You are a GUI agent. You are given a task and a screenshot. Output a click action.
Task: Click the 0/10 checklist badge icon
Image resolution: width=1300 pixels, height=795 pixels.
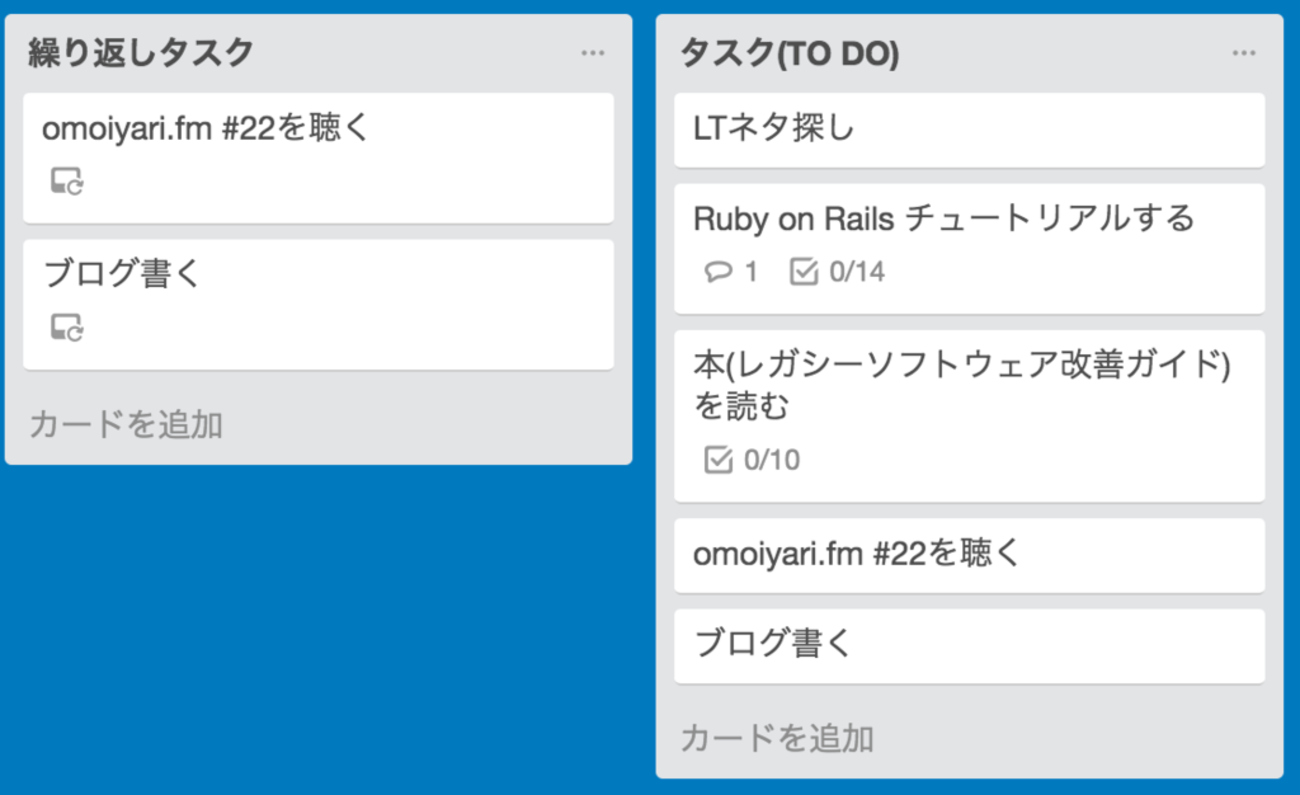tap(718, 460)
